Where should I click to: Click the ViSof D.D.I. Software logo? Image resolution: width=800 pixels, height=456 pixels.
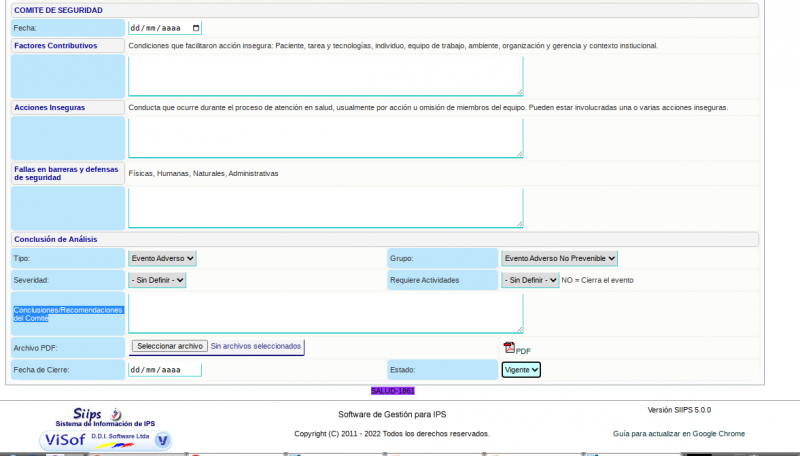coord(106,440)
